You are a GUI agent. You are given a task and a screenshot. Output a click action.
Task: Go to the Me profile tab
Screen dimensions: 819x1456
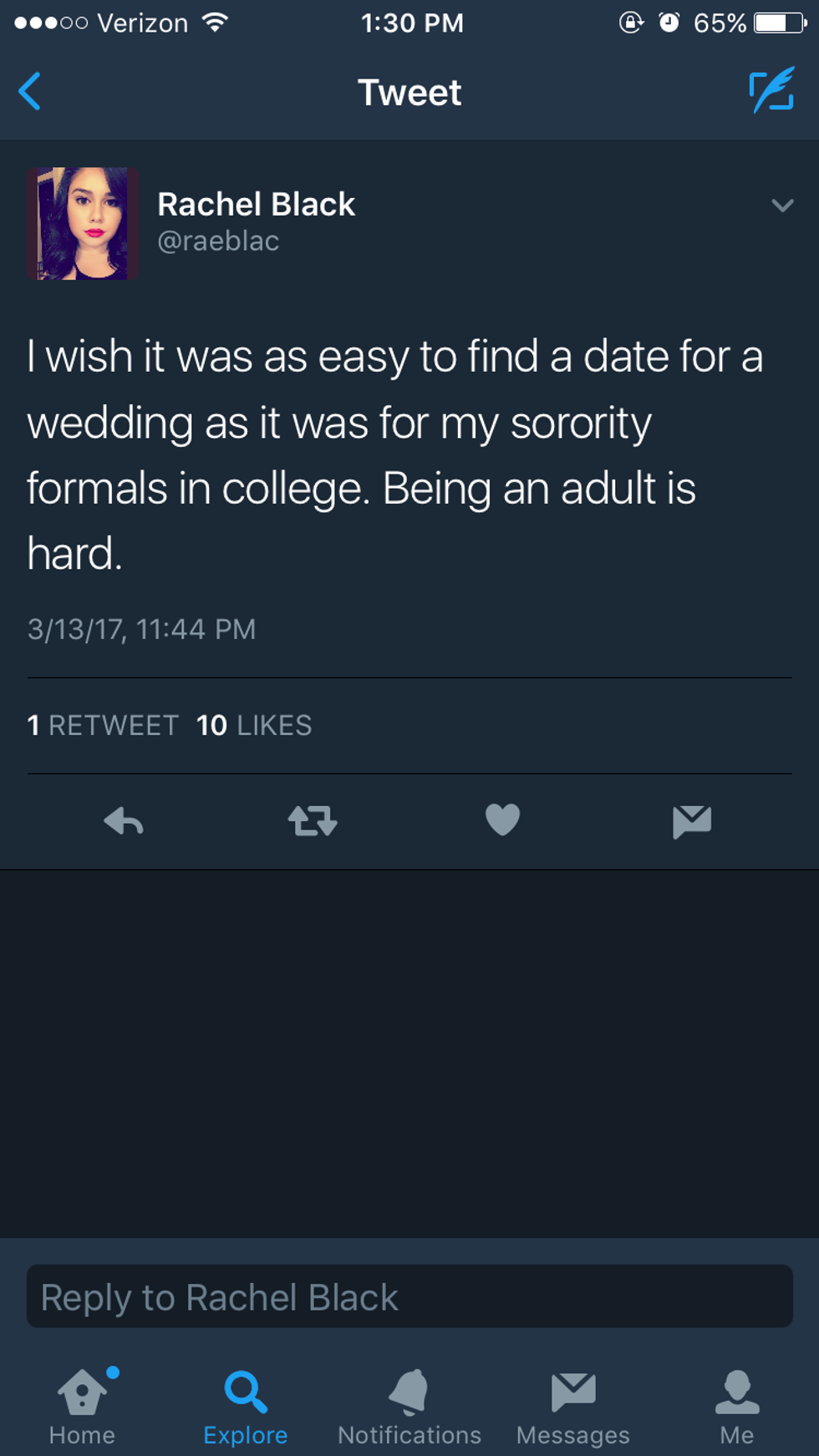[x=736, y=1407]
